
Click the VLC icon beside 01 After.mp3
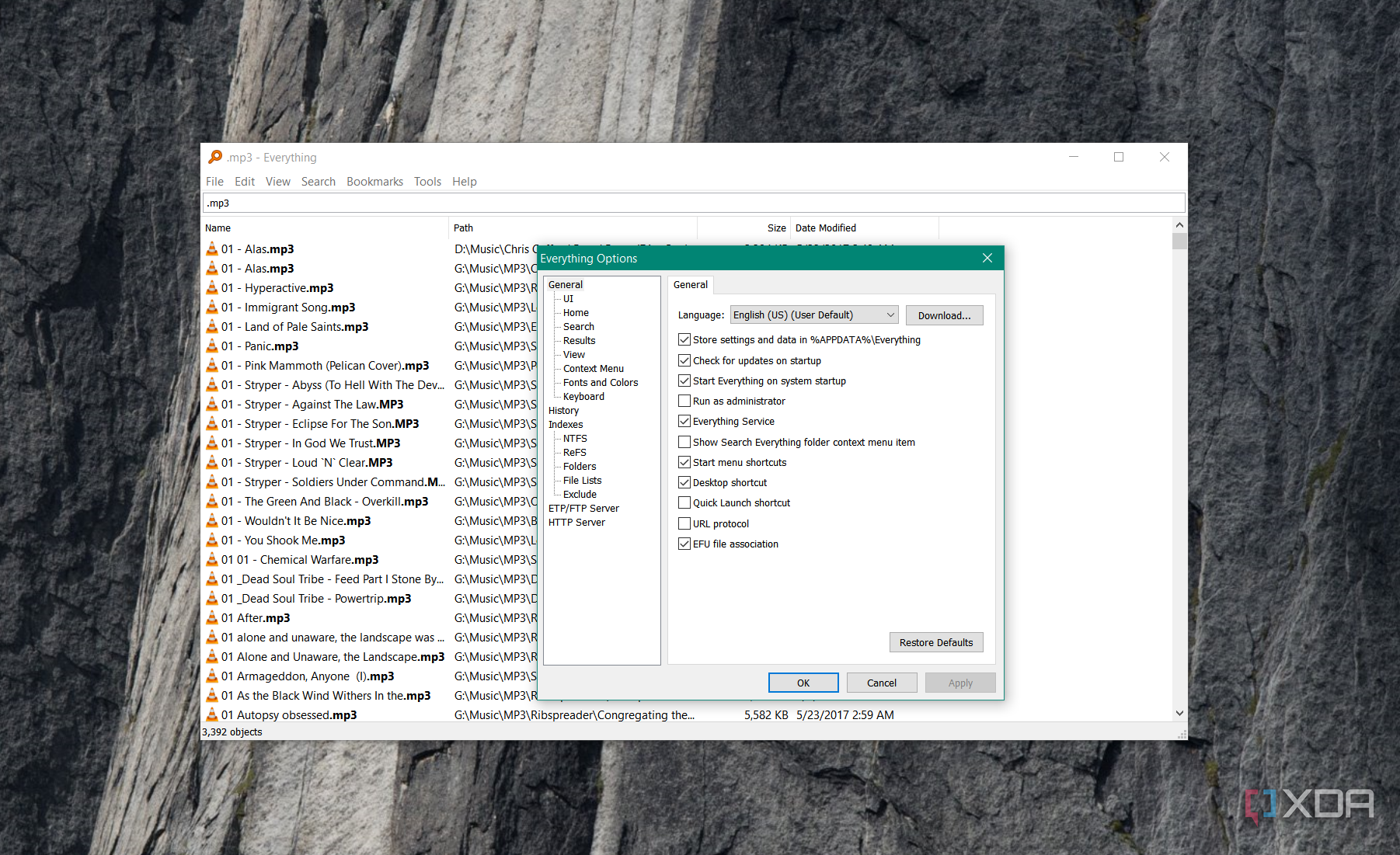pos(212,617)
